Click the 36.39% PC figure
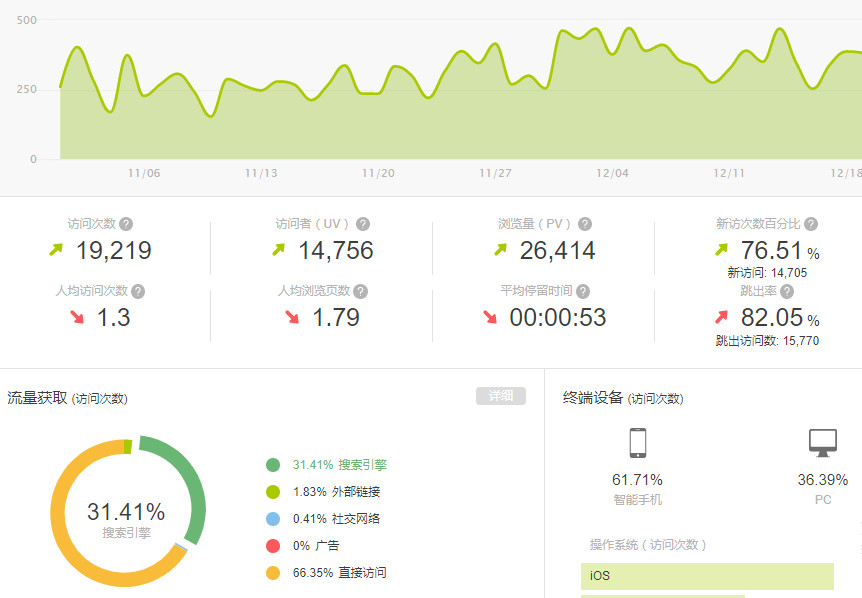The width and height of the screenshot is (862, 598). 823,480
